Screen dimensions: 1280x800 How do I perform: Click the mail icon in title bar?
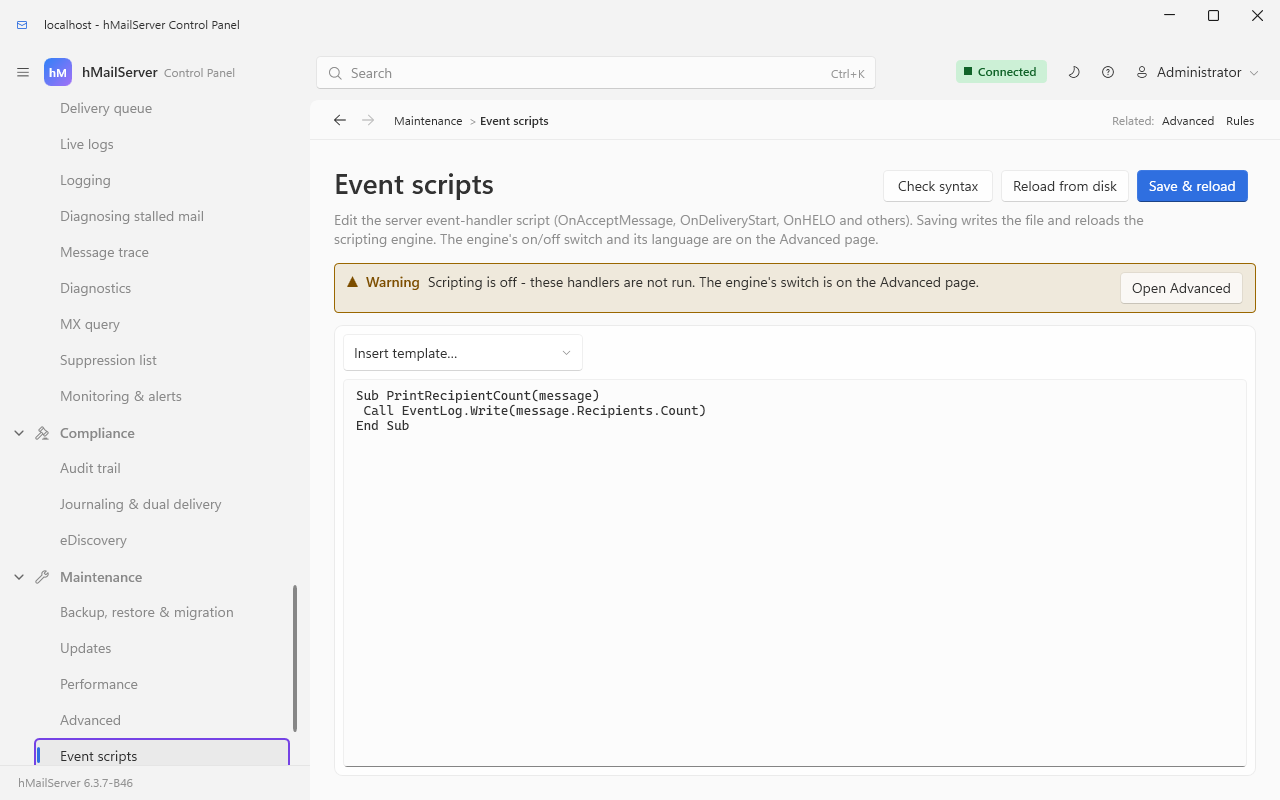coord(22,25)
